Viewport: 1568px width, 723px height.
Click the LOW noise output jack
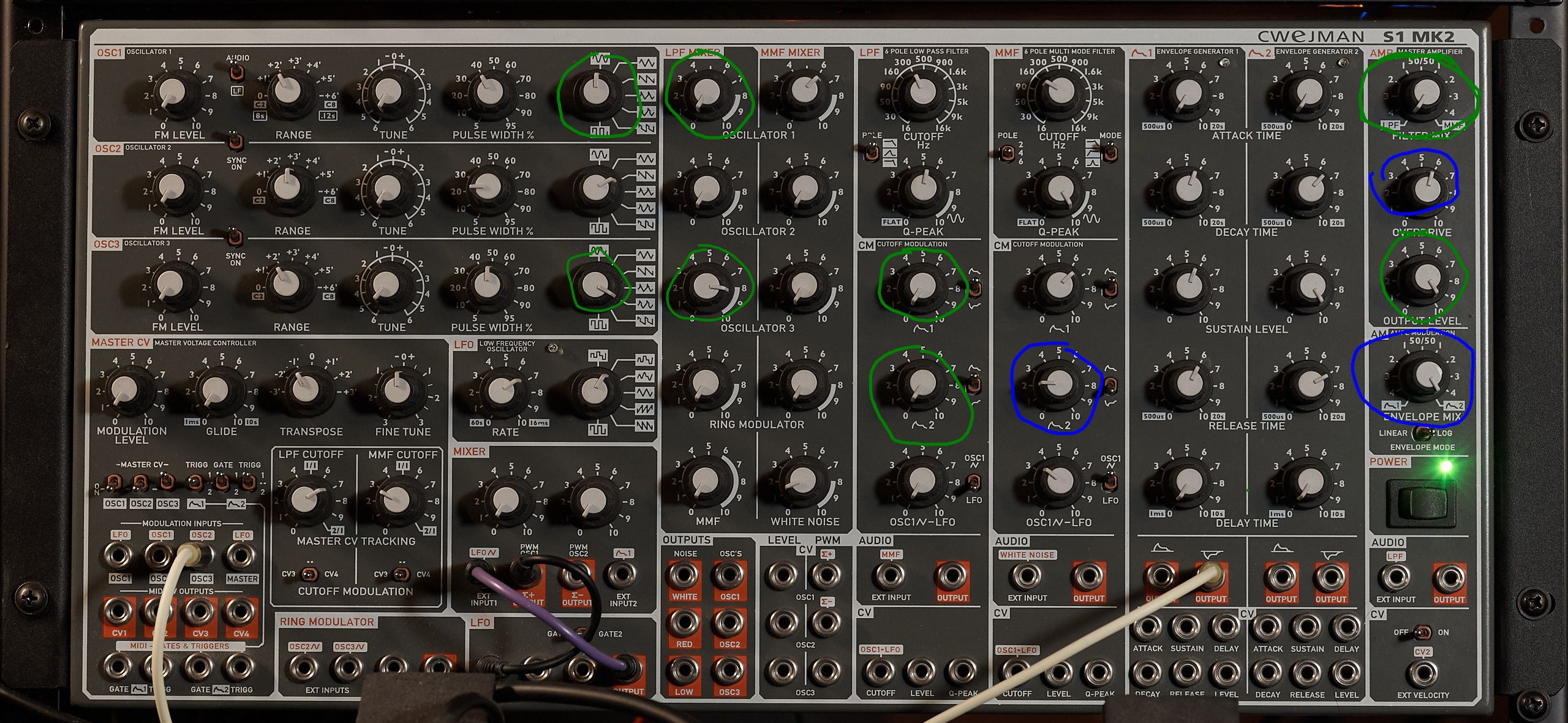(x=684, y=671)
